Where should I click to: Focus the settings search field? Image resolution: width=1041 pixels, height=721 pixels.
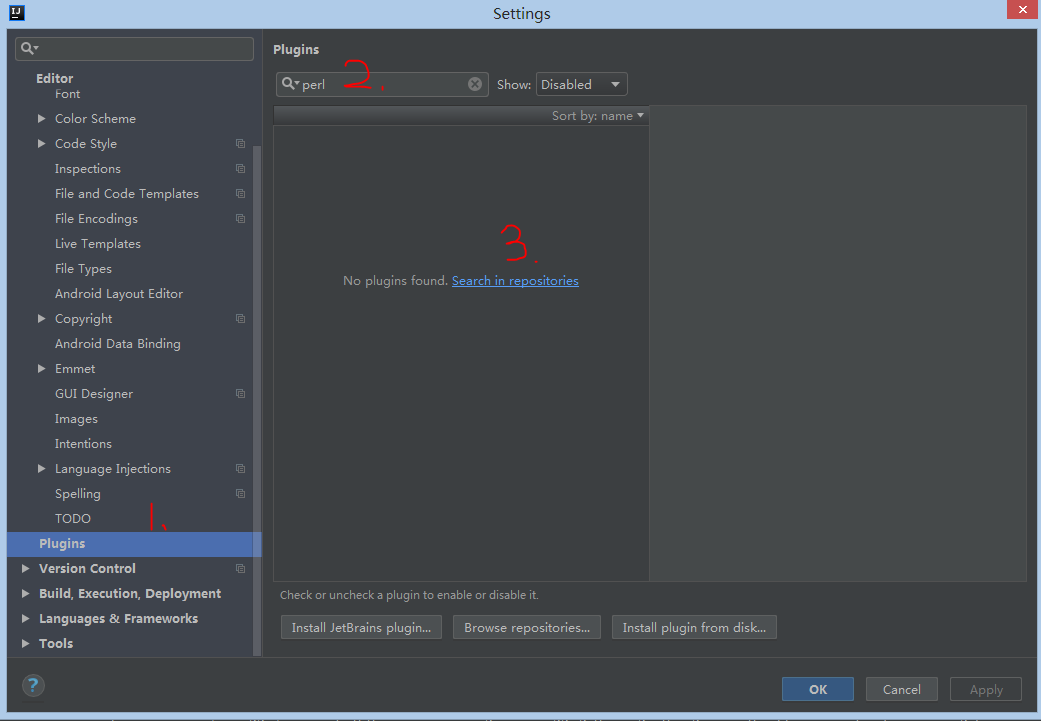(134, 48)
